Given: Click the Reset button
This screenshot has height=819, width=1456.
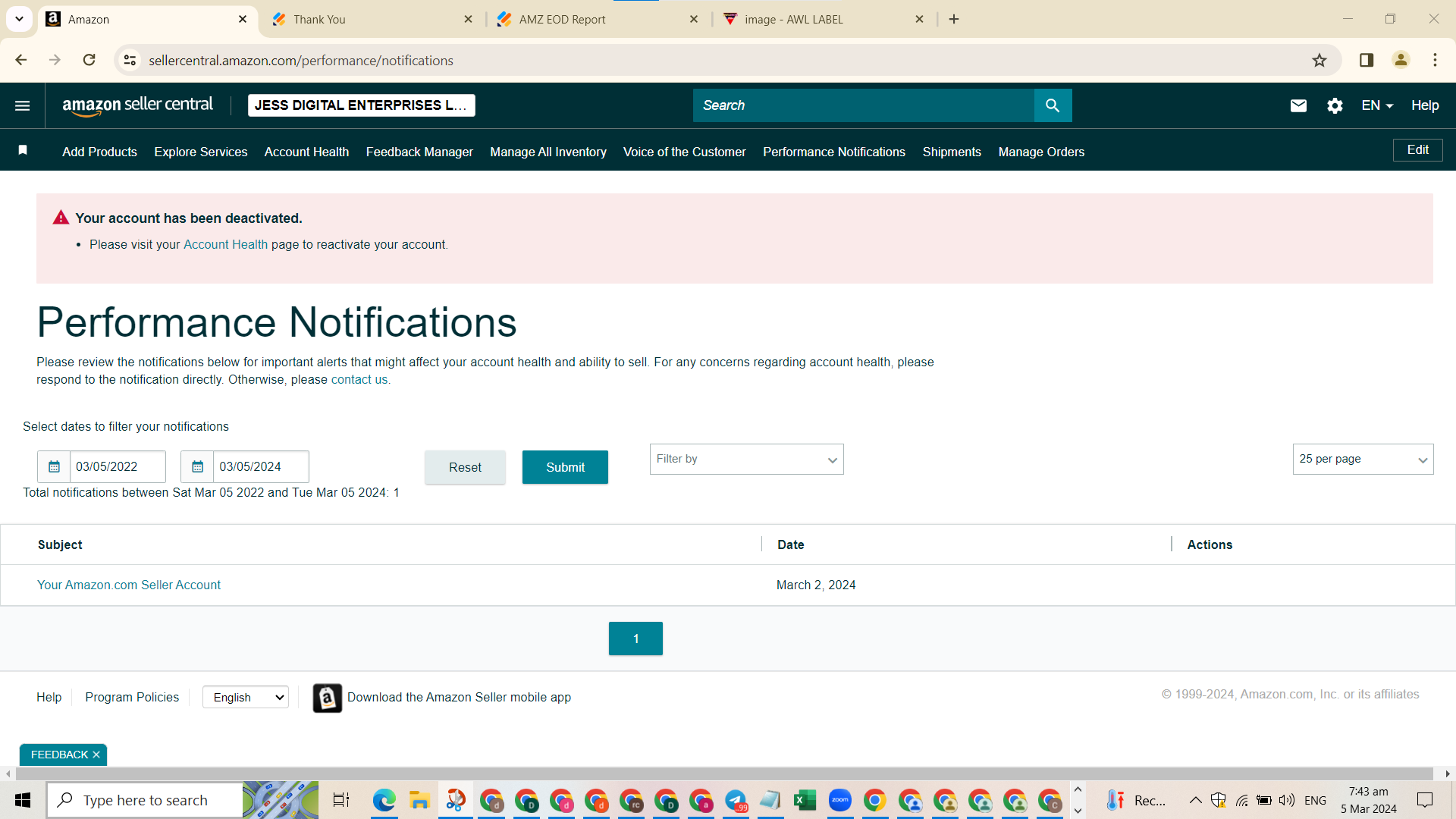Looking at the screenshot, I should [x=465, y=467].
